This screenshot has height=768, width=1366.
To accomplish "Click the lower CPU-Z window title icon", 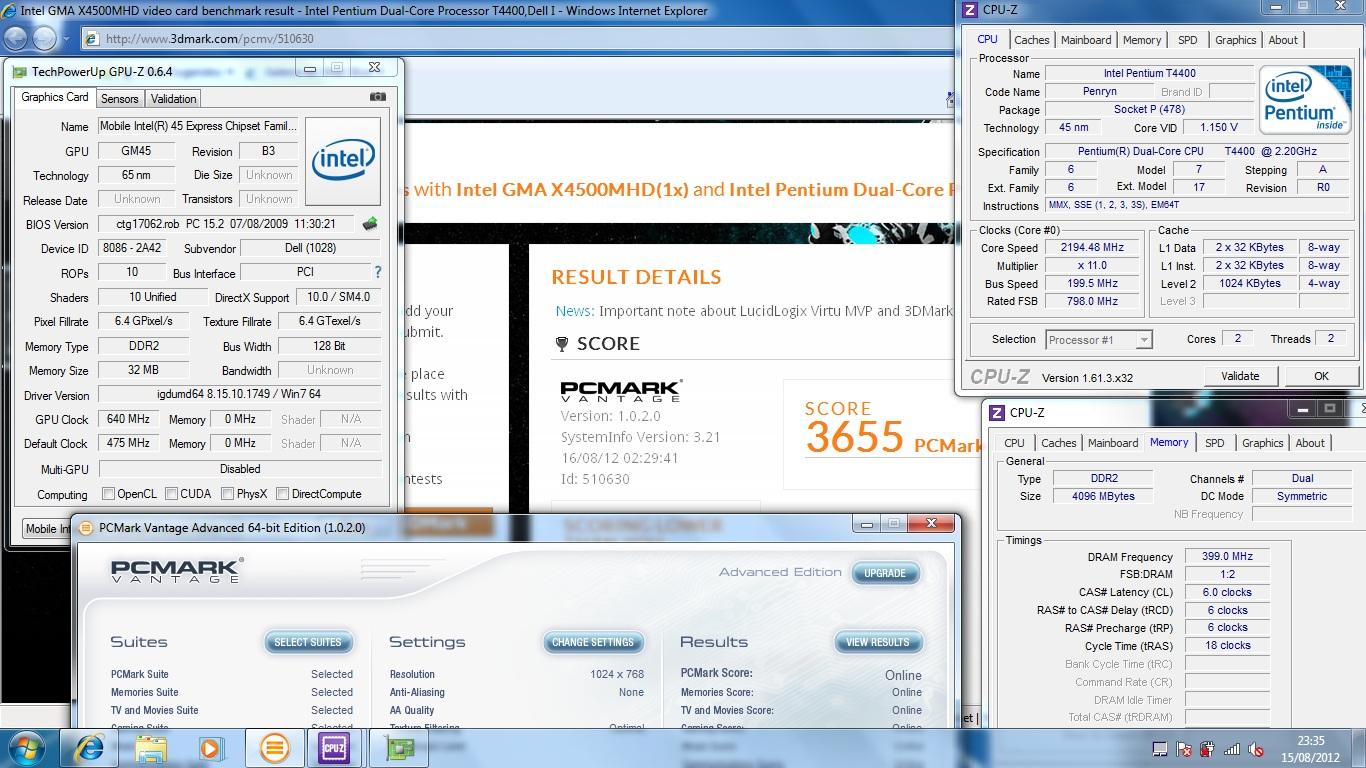I will coord(997,412).
